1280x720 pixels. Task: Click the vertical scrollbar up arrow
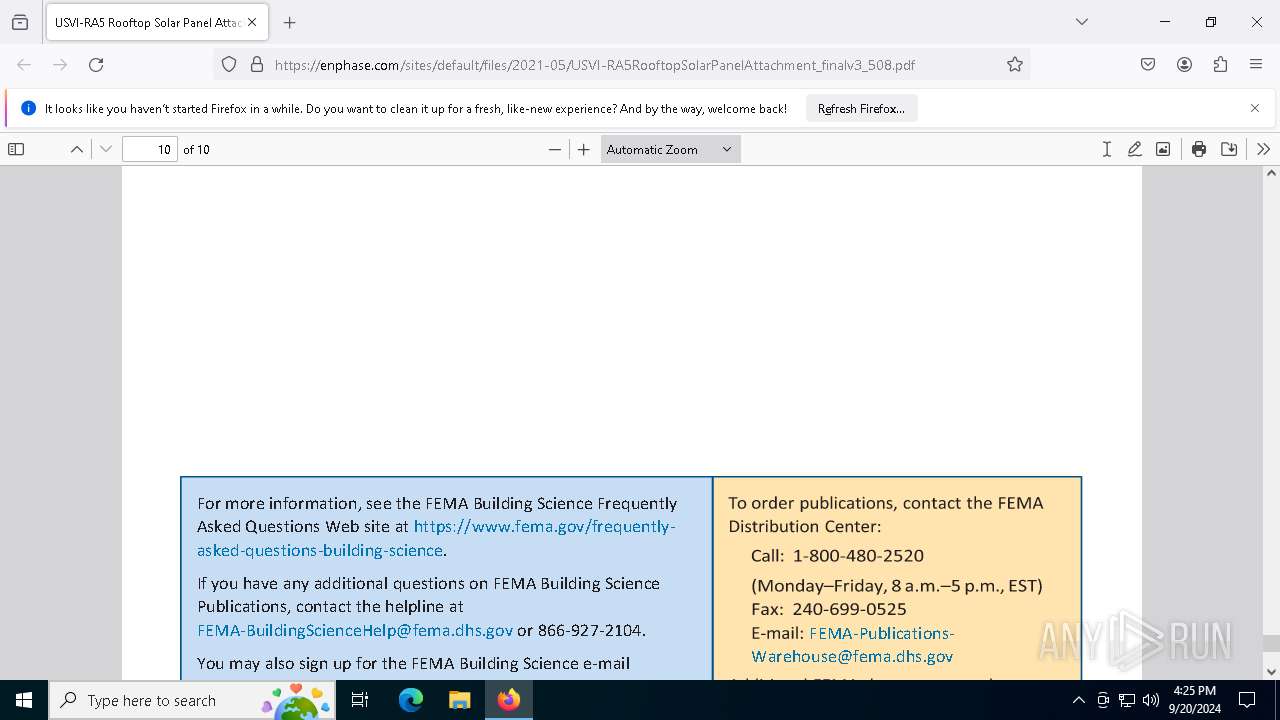point(1271,173)
